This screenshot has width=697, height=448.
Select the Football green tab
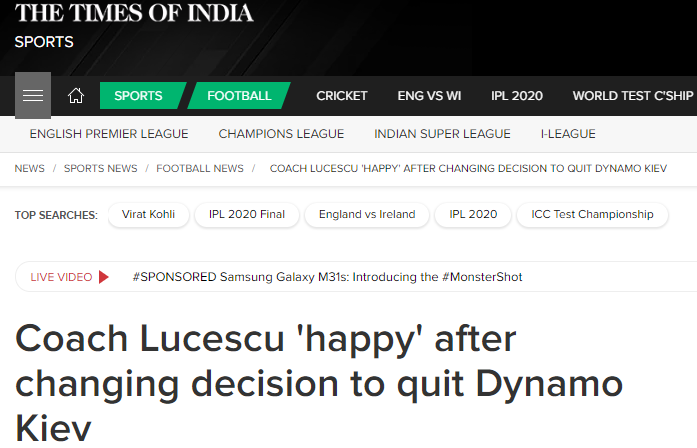click(239, 96)
